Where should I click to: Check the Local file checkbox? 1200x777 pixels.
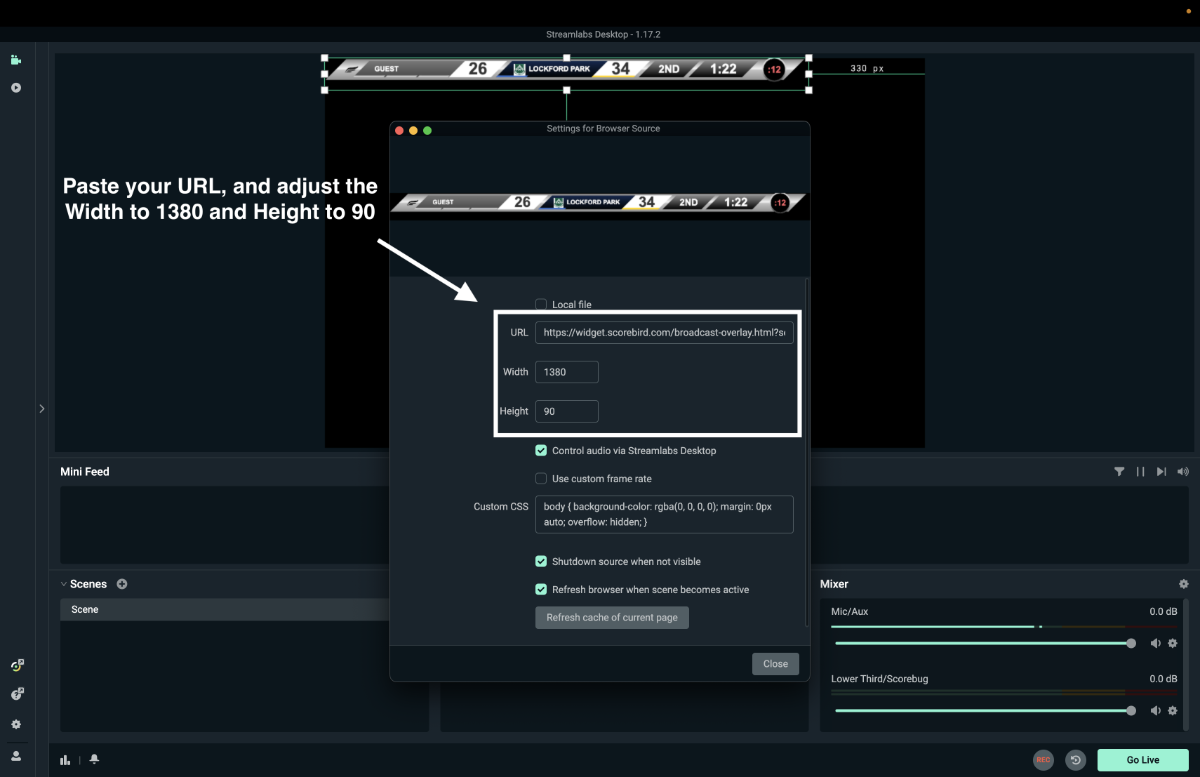541,304
